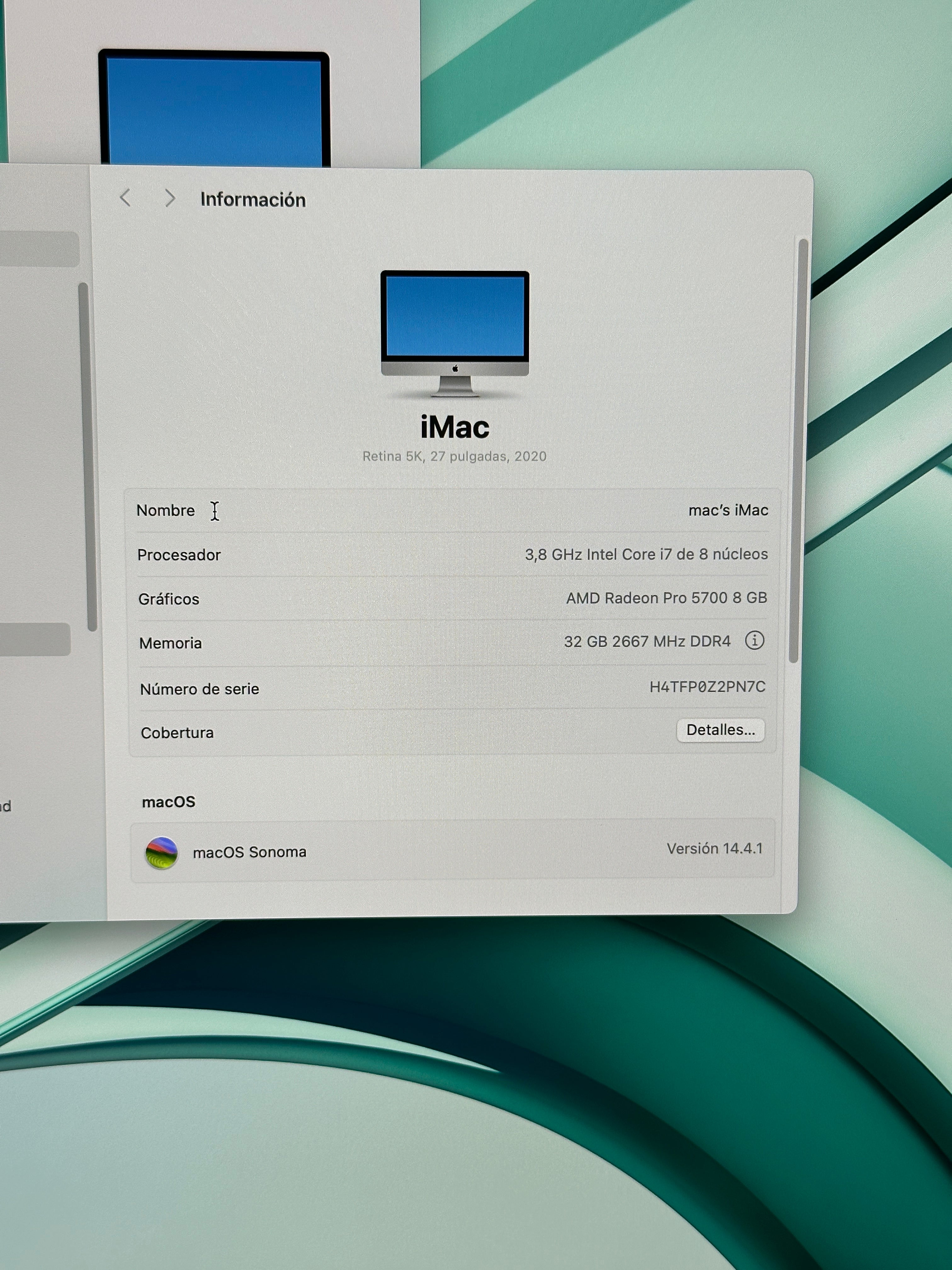This screenshot has width=952, height=1270.
Task: Click the sidebar scrollbar
Action: coord(88,456)
